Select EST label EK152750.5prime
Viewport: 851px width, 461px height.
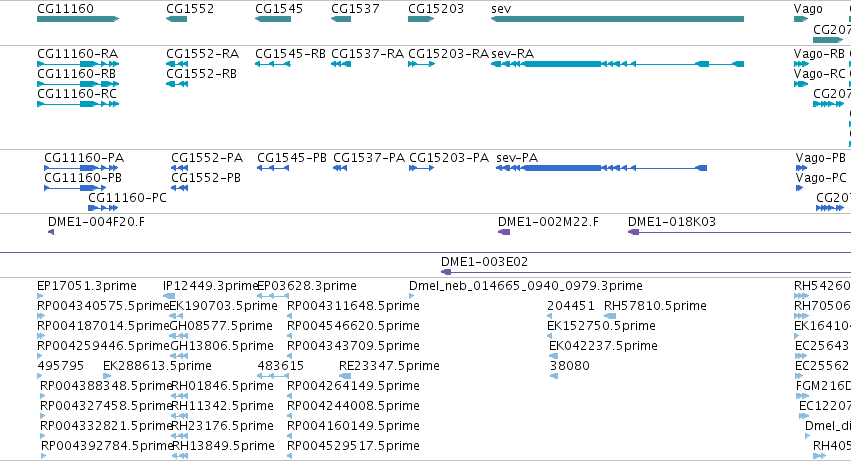point(601,326)
